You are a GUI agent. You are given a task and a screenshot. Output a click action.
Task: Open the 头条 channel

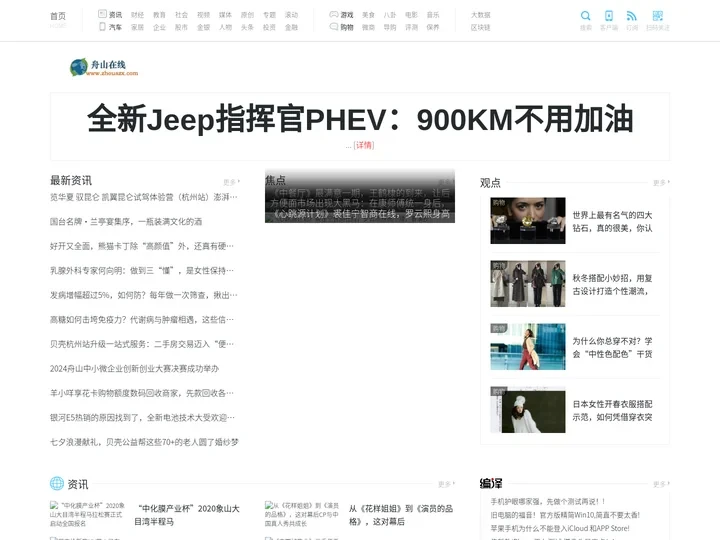click(x=248, y=27)
